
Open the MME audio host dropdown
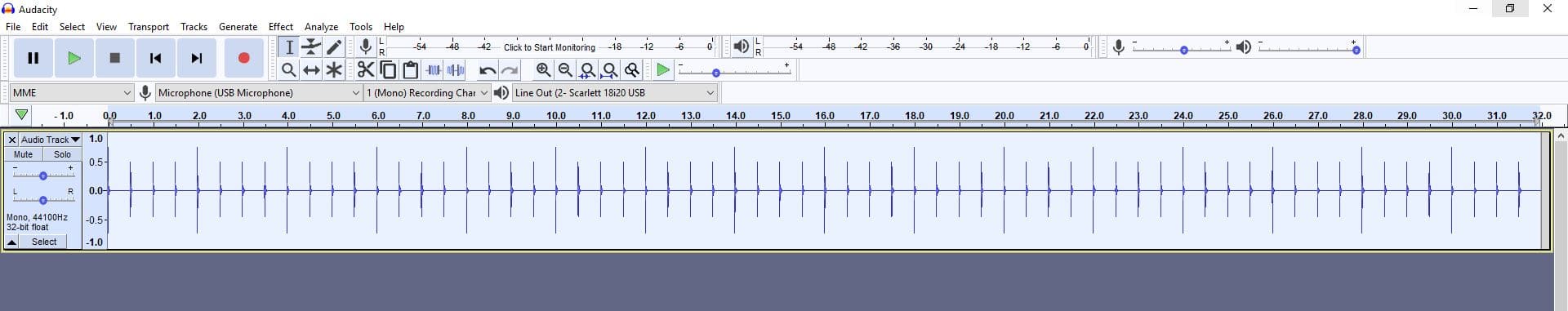click(72, 92)
